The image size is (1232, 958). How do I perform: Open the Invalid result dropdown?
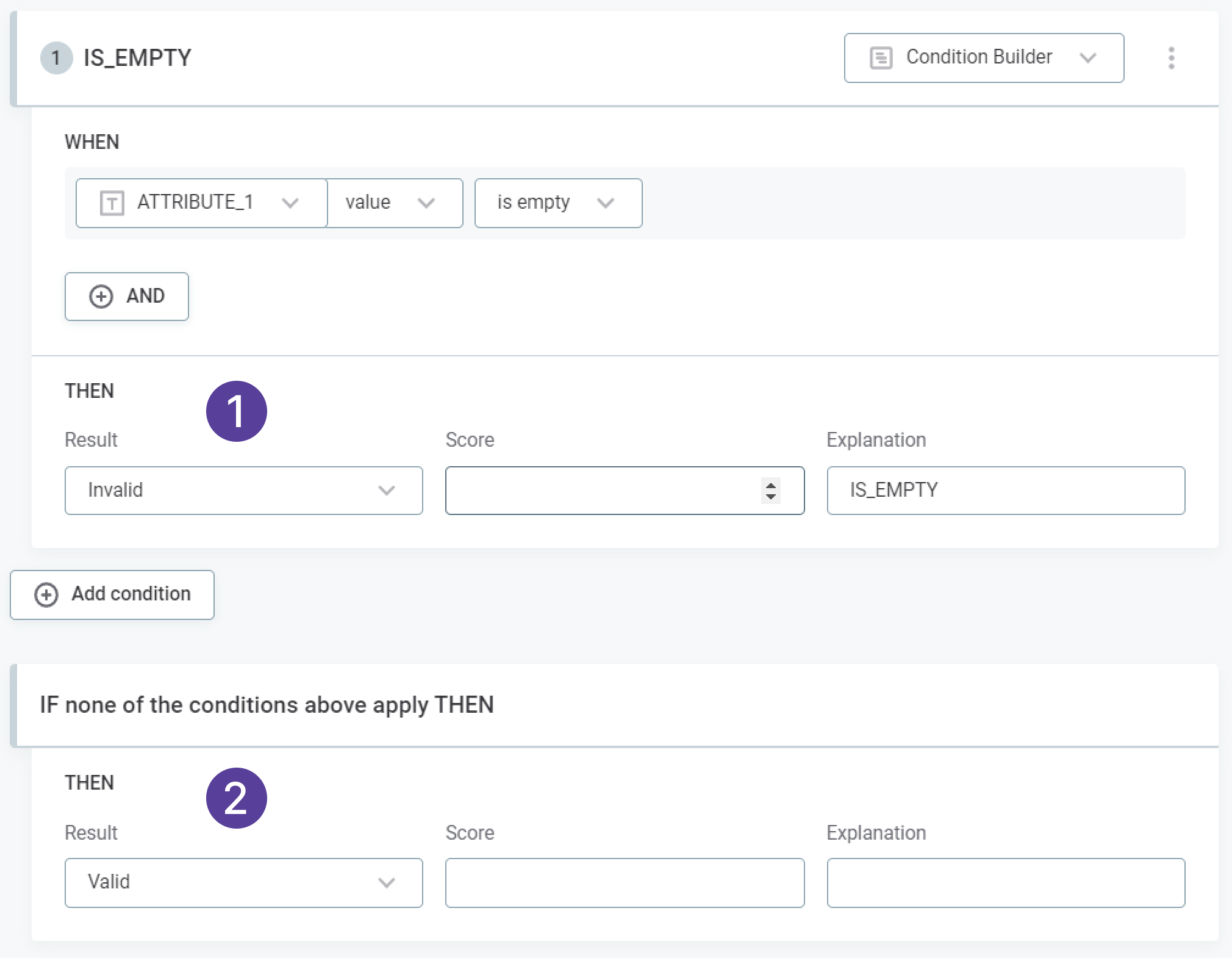pyautogui.click(x=243, y=491)
